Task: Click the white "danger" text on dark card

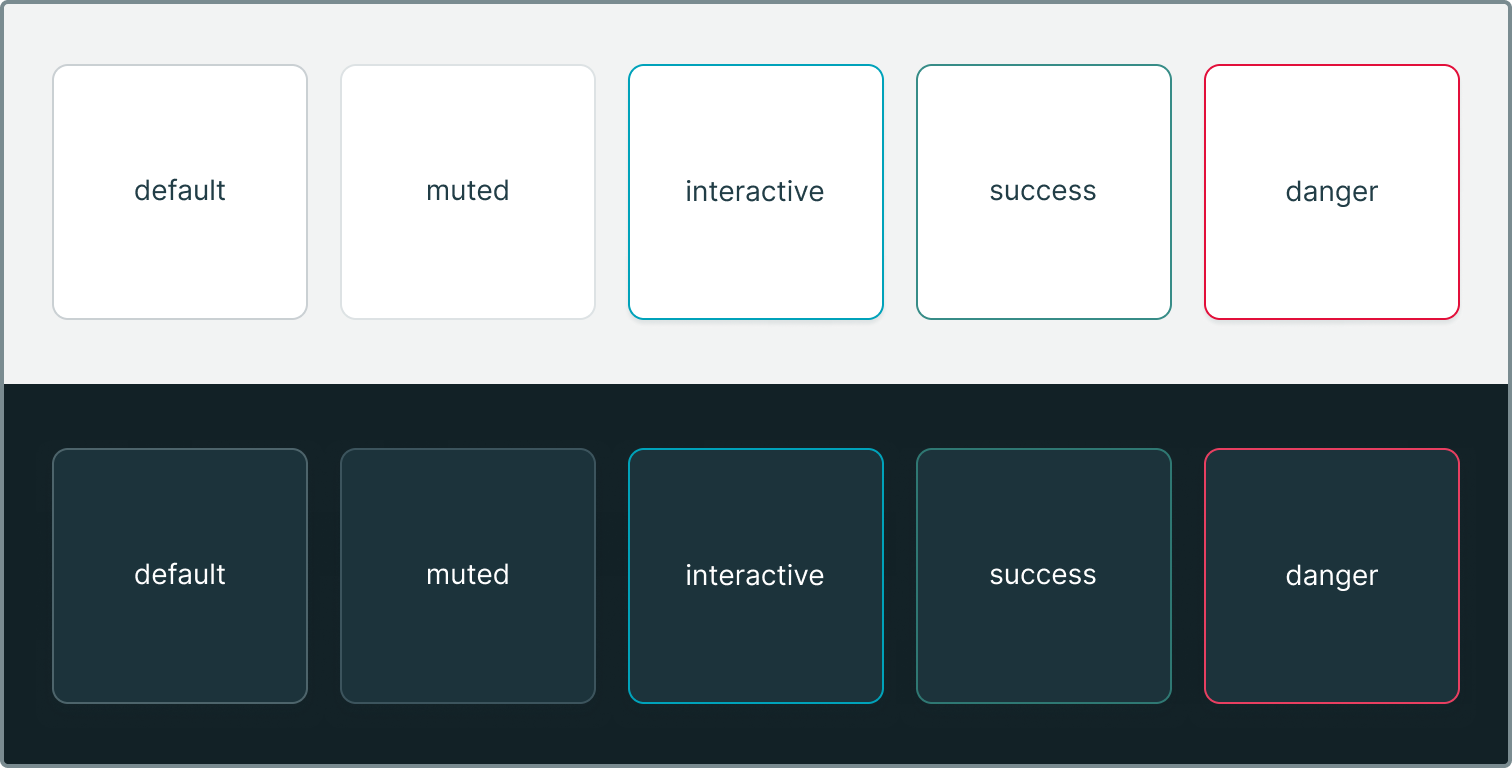Action: point(1332,576)
